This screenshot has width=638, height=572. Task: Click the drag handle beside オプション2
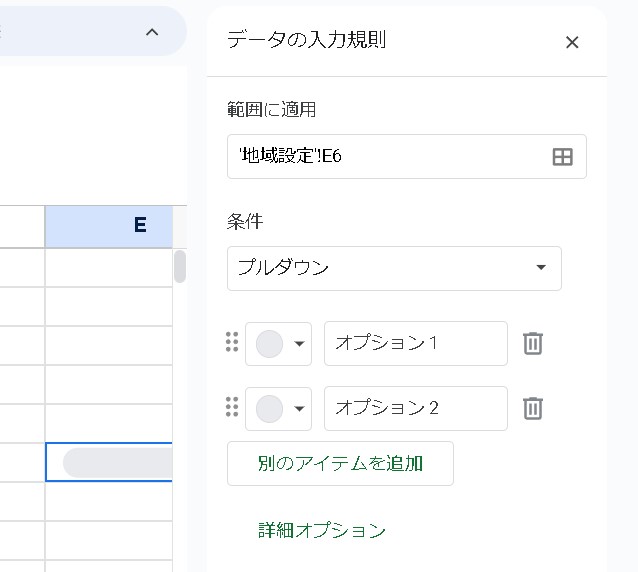[232, 408]
